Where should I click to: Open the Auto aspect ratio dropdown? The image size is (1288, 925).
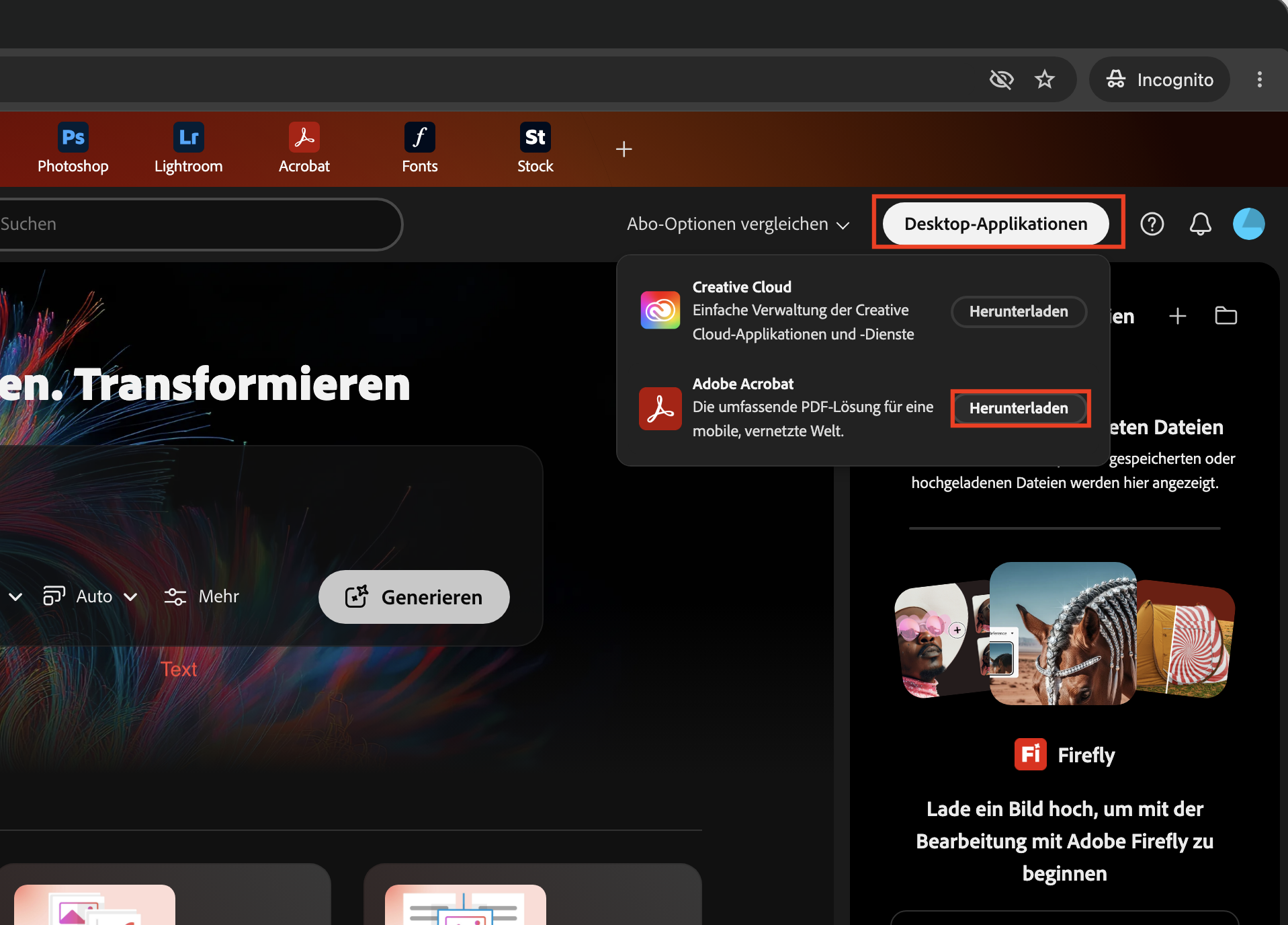click(91, 596)
